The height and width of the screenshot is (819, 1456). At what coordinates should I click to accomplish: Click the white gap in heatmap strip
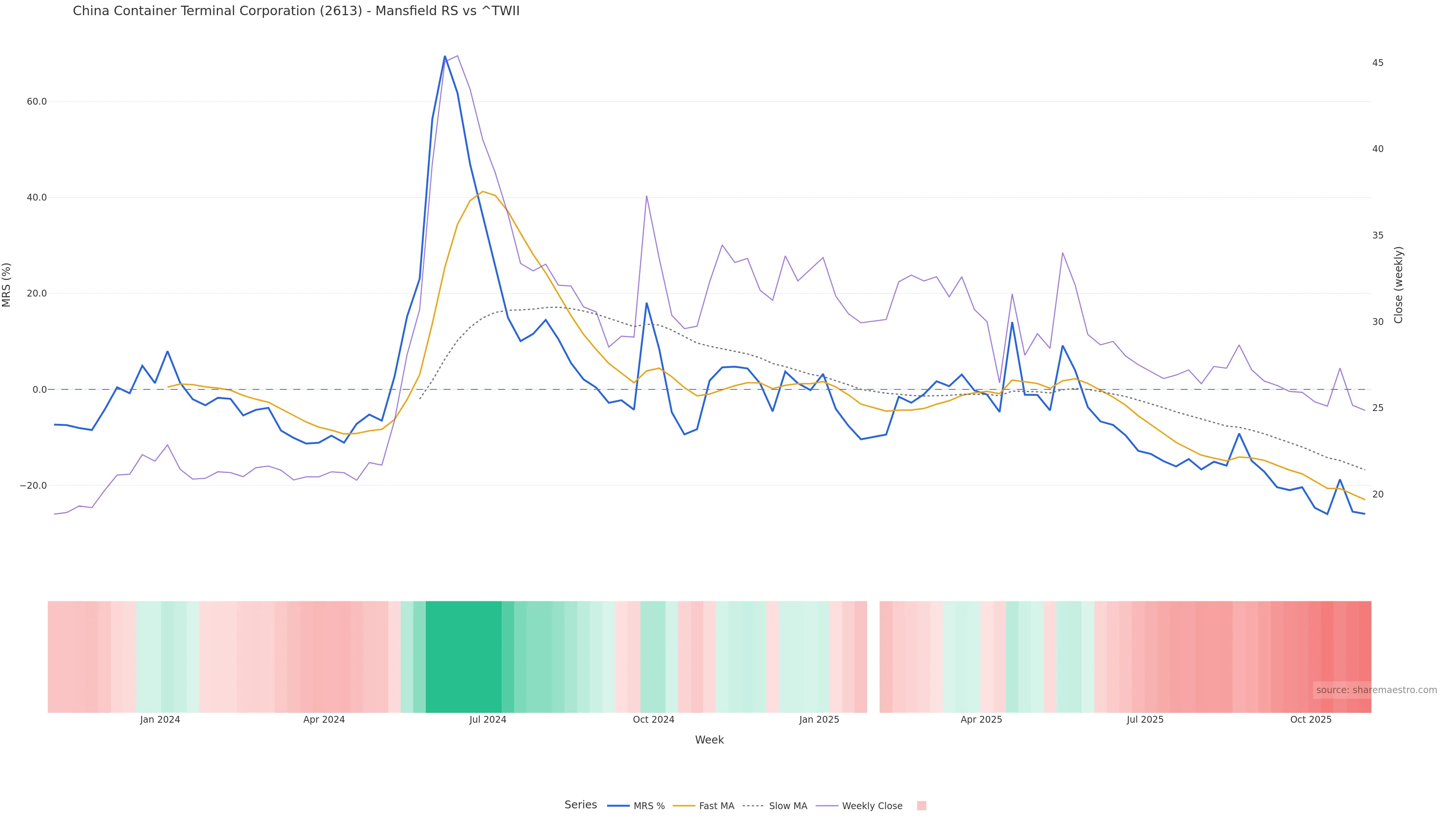tap(873, 656)
